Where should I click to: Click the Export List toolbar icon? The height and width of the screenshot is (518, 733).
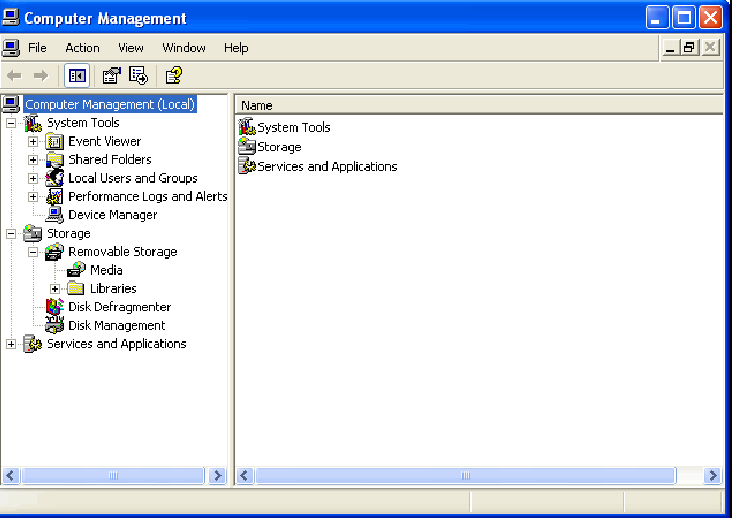click(138, 75)
